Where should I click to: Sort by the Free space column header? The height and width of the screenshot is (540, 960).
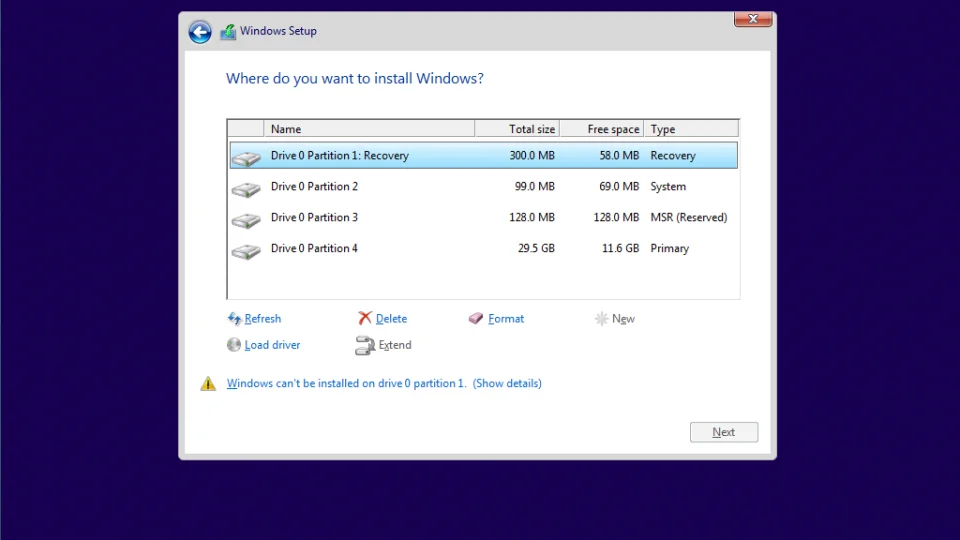coord(602,129)
